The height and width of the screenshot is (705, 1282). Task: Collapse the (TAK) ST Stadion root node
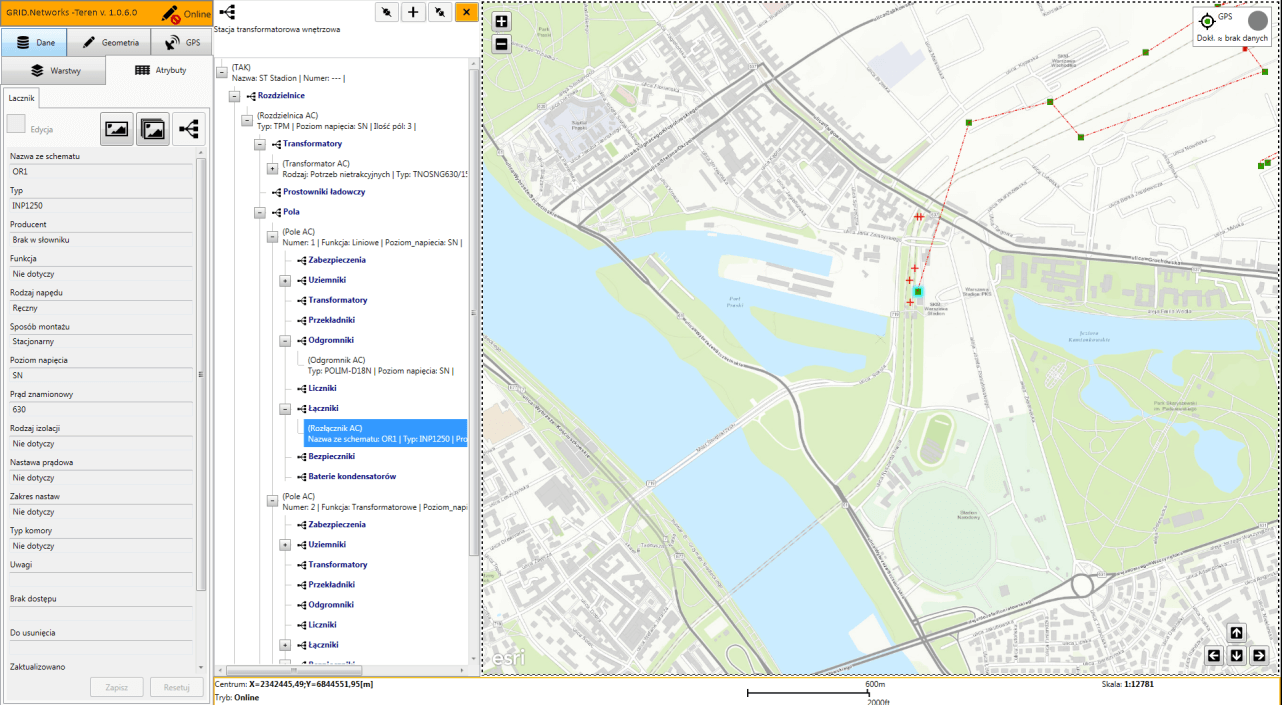coord(222,72)
